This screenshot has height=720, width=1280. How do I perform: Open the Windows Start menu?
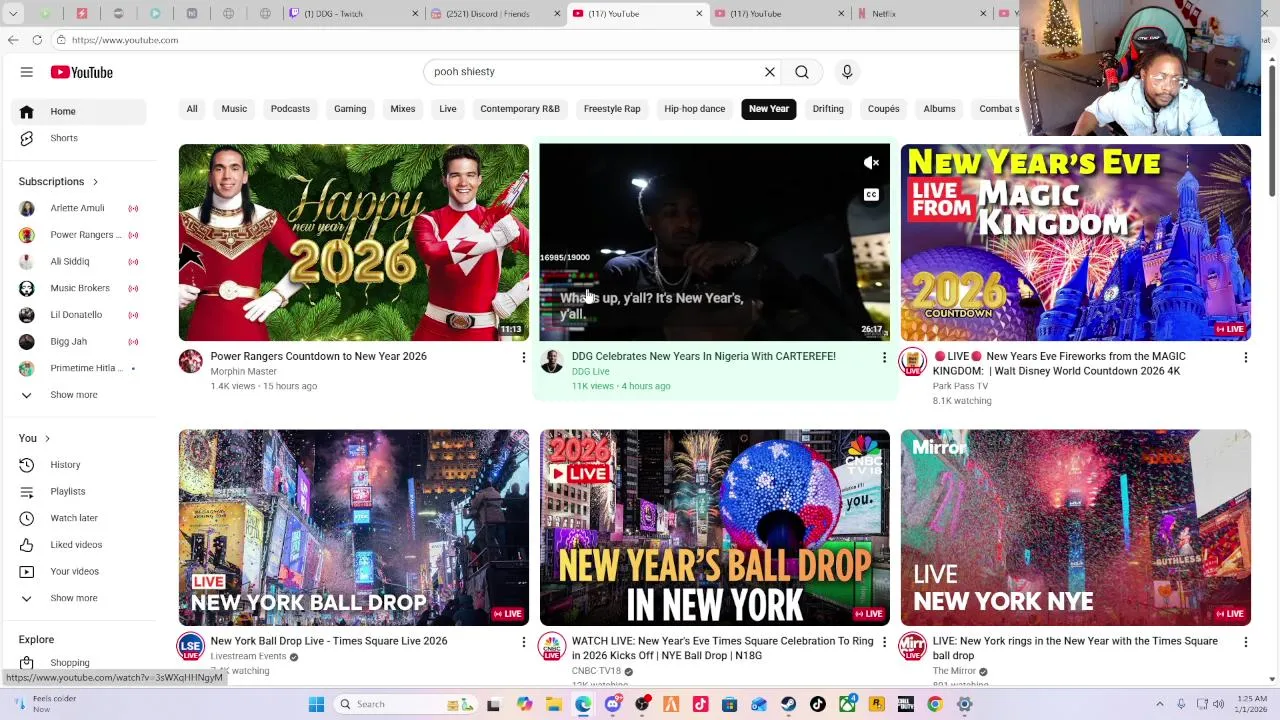[316, 704]
